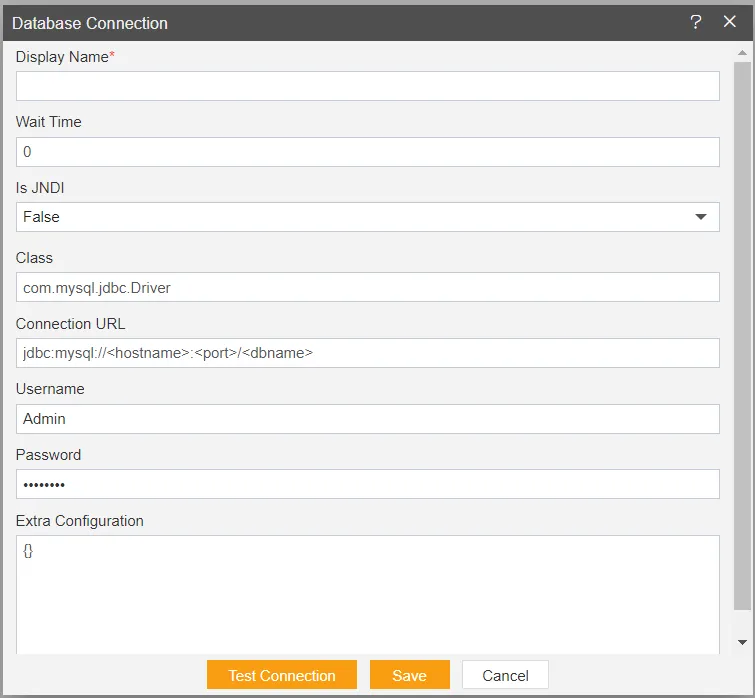Click the Is JNDI label
755x698 pixels.
pyautogui.click(x=40, y=188)
